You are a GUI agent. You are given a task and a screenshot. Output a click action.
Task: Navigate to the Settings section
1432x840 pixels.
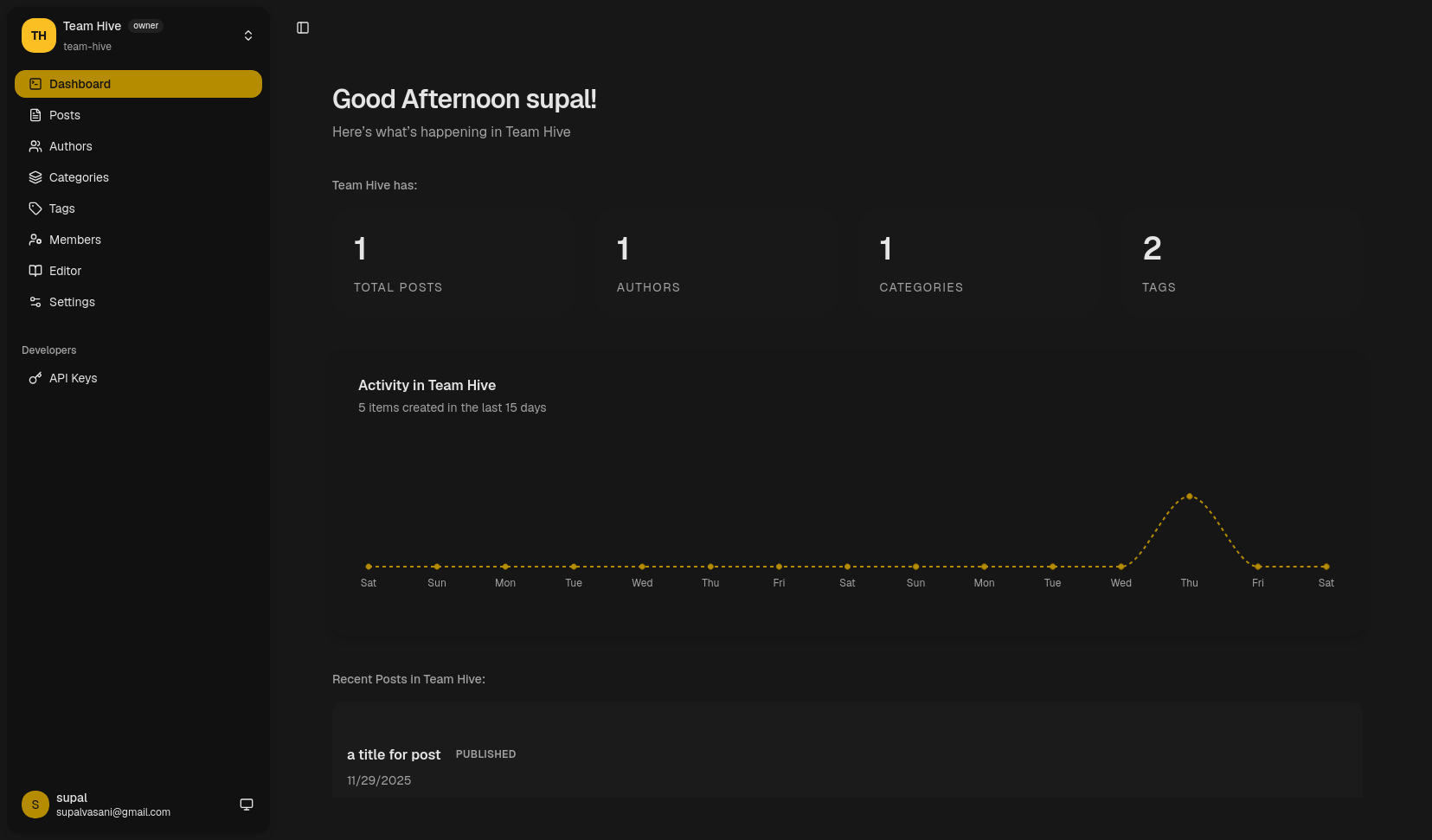point(71,301)
